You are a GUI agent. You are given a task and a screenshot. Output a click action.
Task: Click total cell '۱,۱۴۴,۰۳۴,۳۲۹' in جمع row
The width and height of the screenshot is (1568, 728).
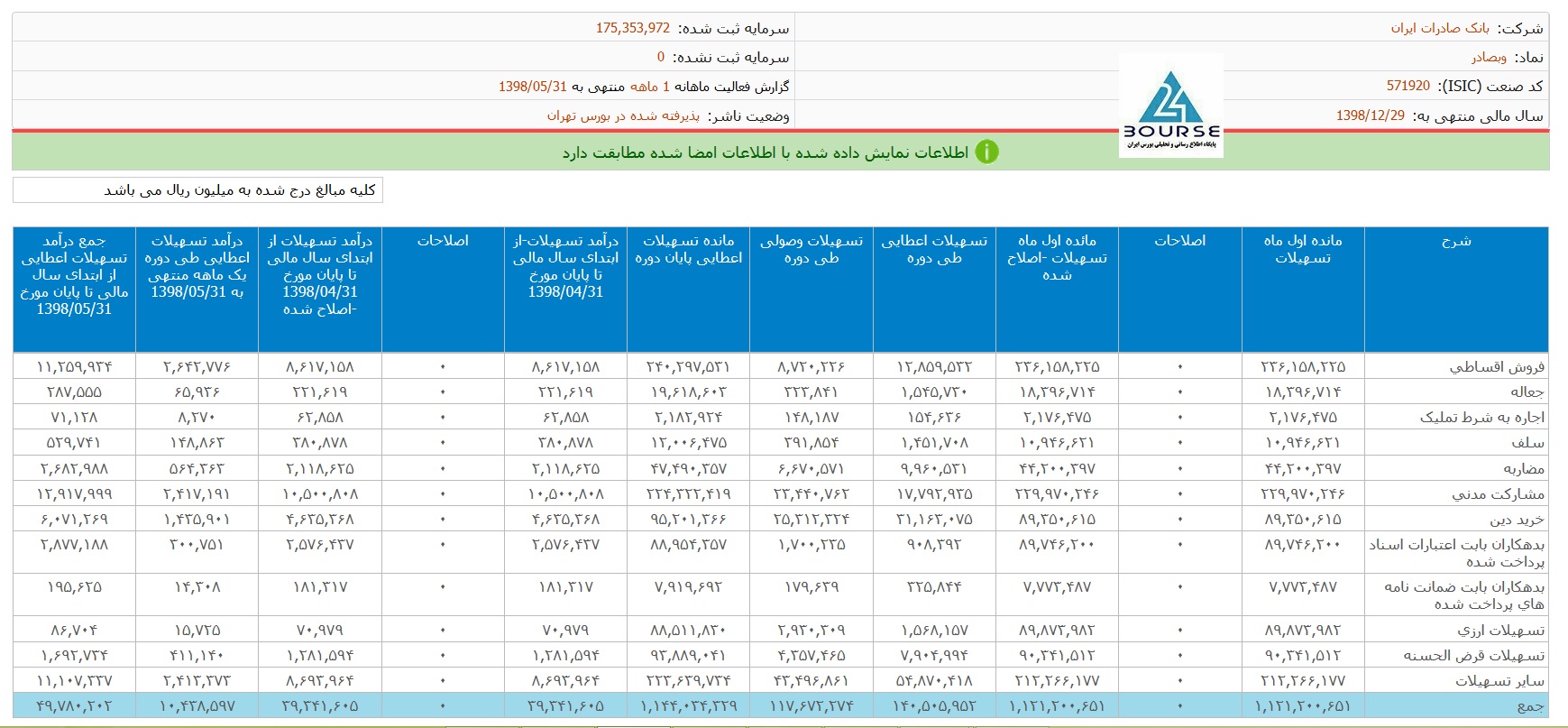[688, 705]
